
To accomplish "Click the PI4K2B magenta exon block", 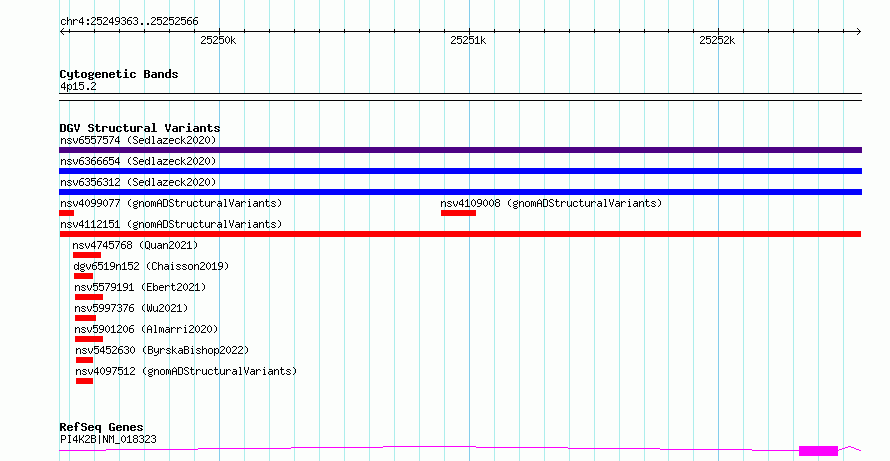I will pos(818,451).
